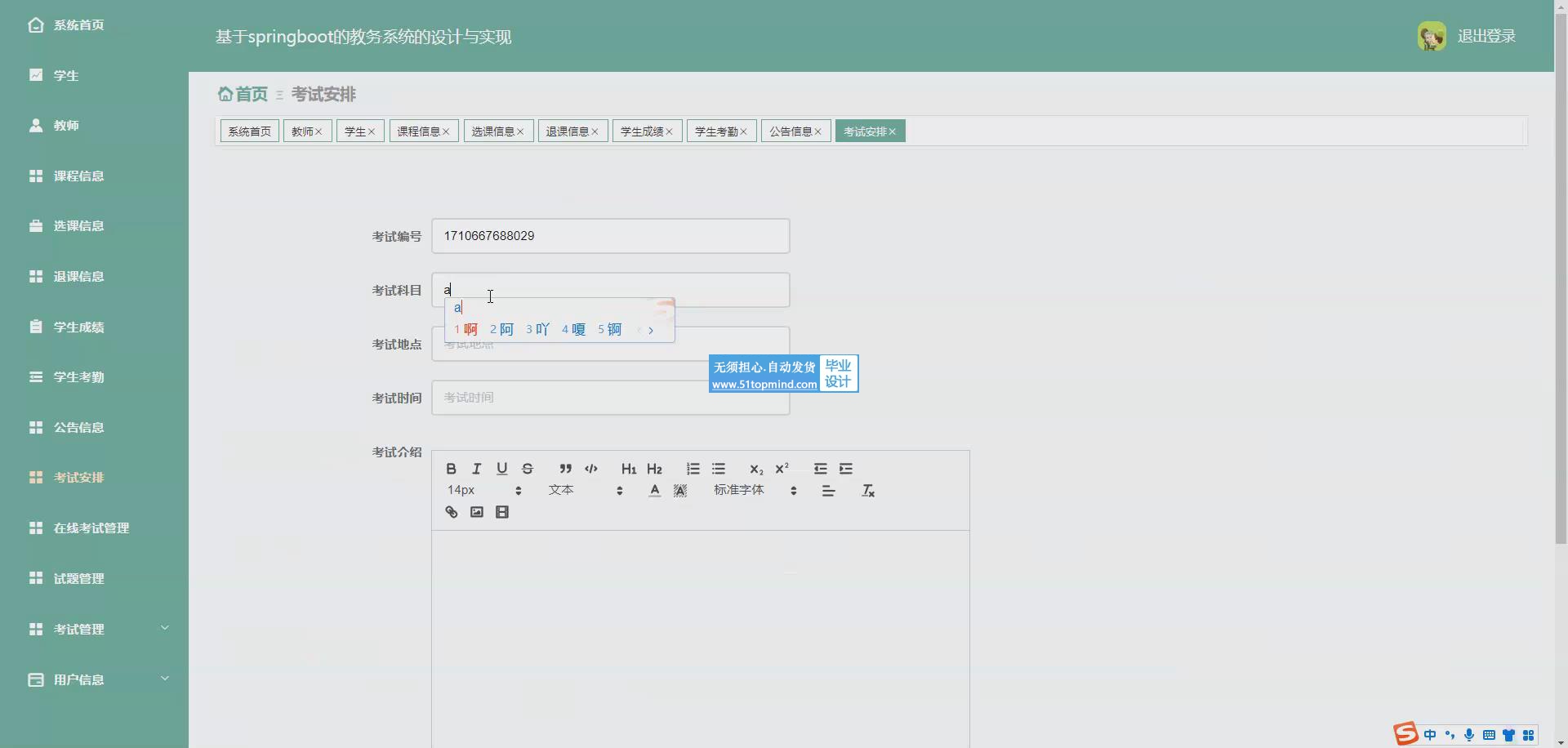Open text alignment options
Screen dimensions: 1568x748
click(x=828, y=491)
